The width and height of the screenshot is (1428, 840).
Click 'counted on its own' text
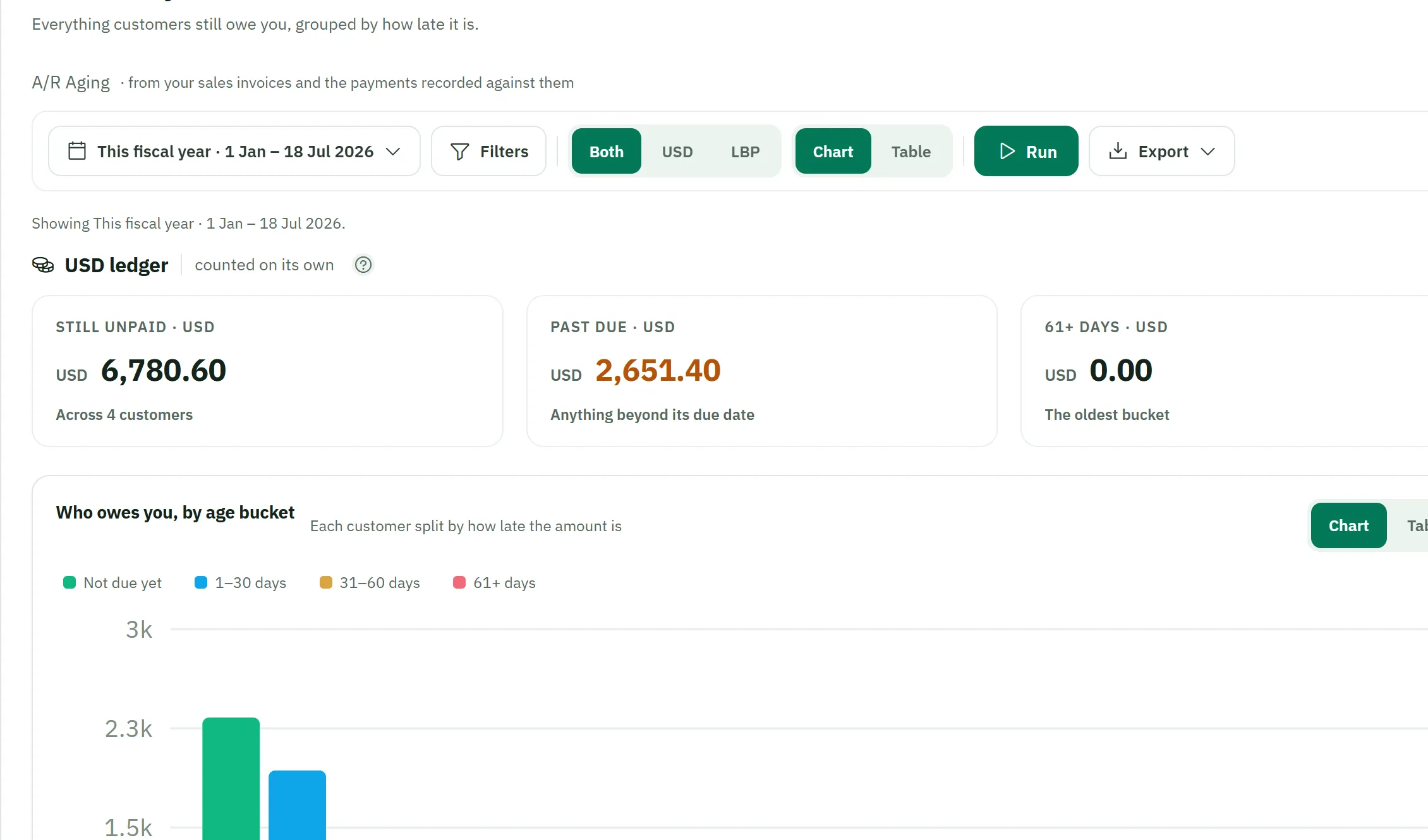[x=264, y=265]
